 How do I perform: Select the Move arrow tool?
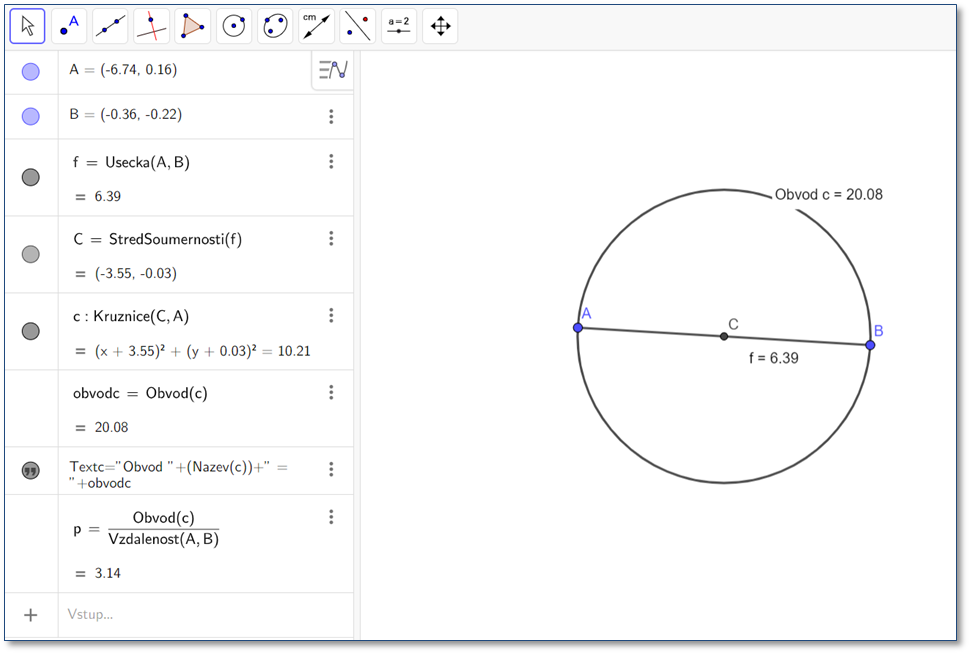point(27,26)
